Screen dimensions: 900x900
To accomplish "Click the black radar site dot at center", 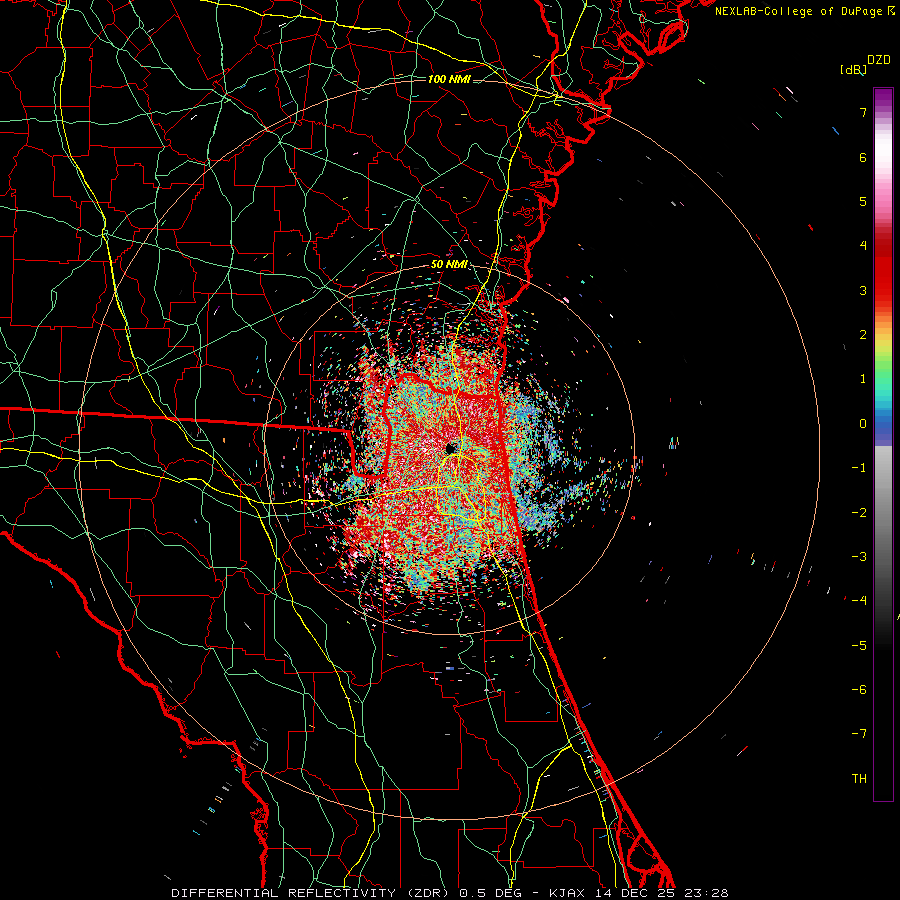I will (450, 448).
